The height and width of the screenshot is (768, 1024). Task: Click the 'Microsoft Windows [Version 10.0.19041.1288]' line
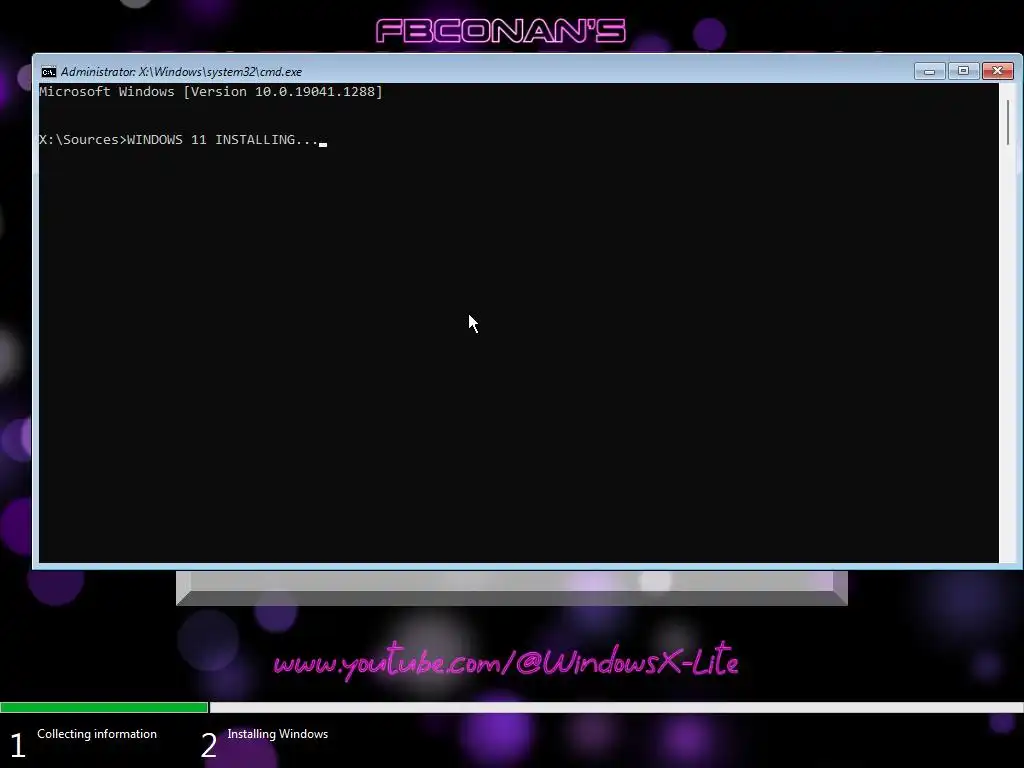(x=211, y=92)
